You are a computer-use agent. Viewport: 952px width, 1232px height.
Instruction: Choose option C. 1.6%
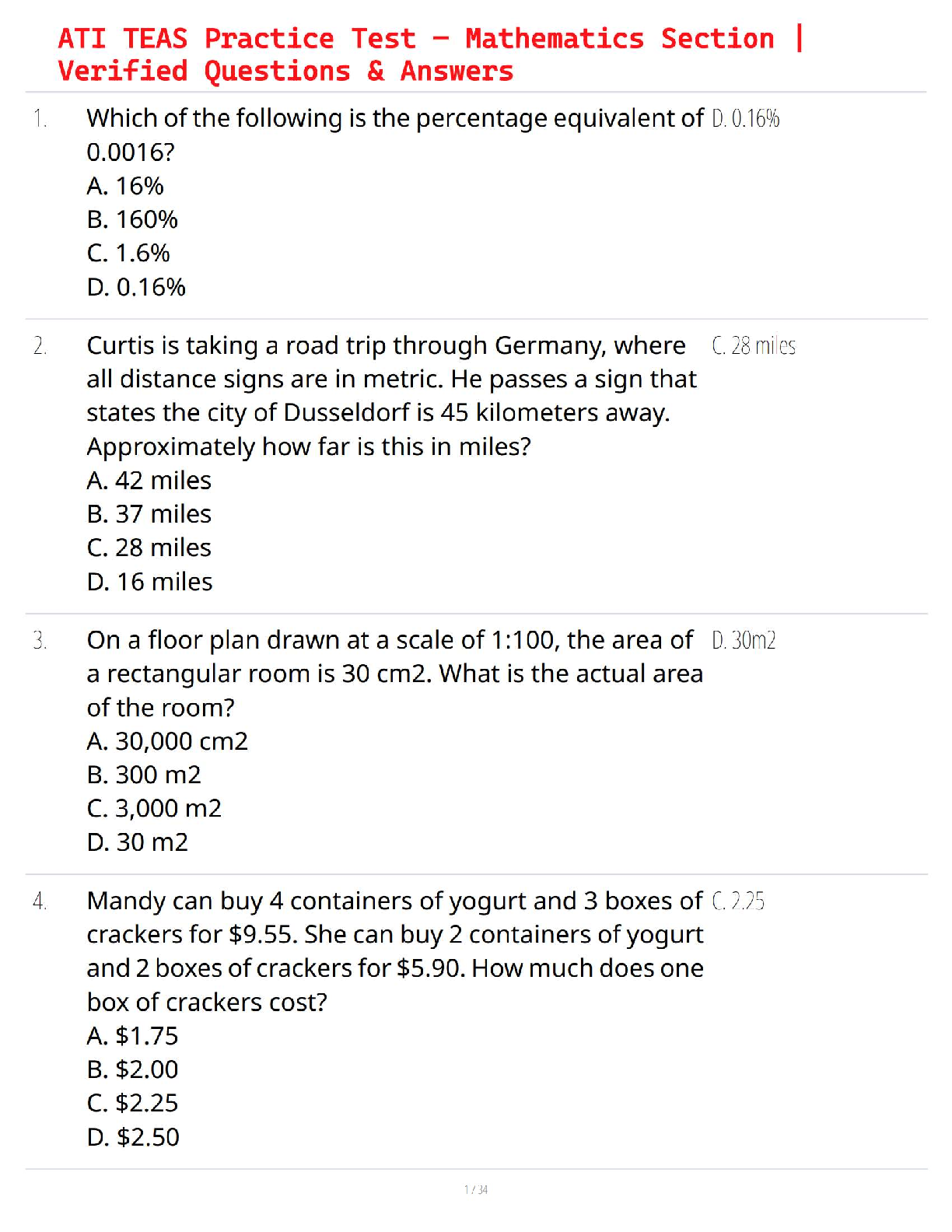[128, 253]
